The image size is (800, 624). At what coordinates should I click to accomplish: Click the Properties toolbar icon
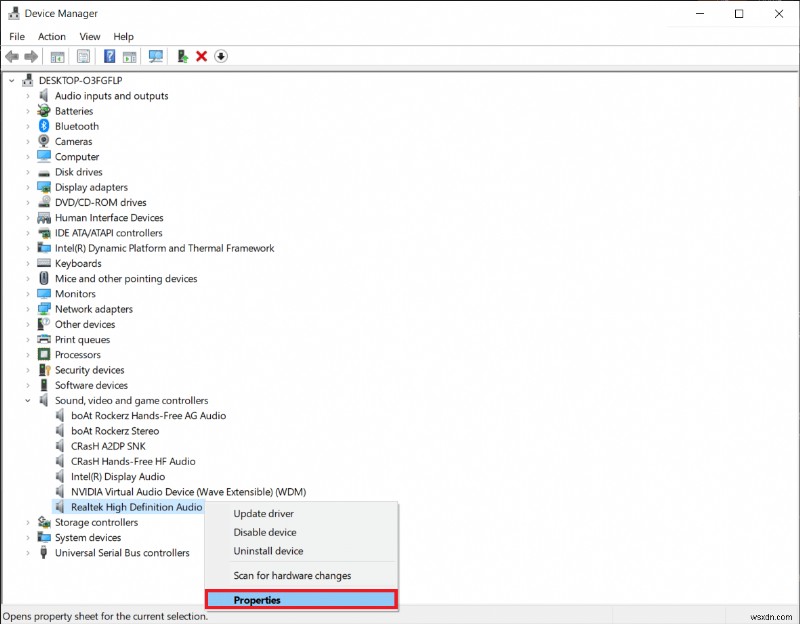pos(84,56)
